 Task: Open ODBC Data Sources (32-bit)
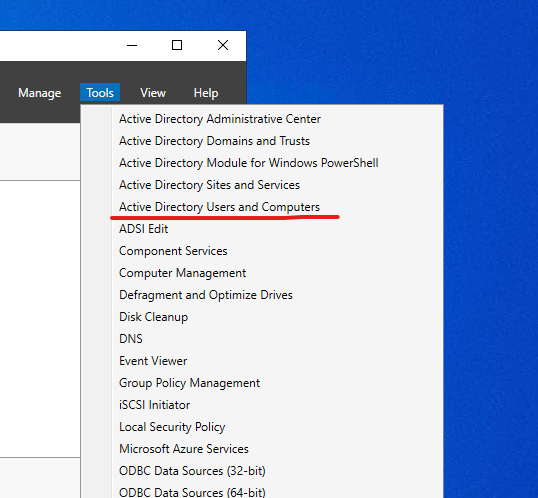192,471
